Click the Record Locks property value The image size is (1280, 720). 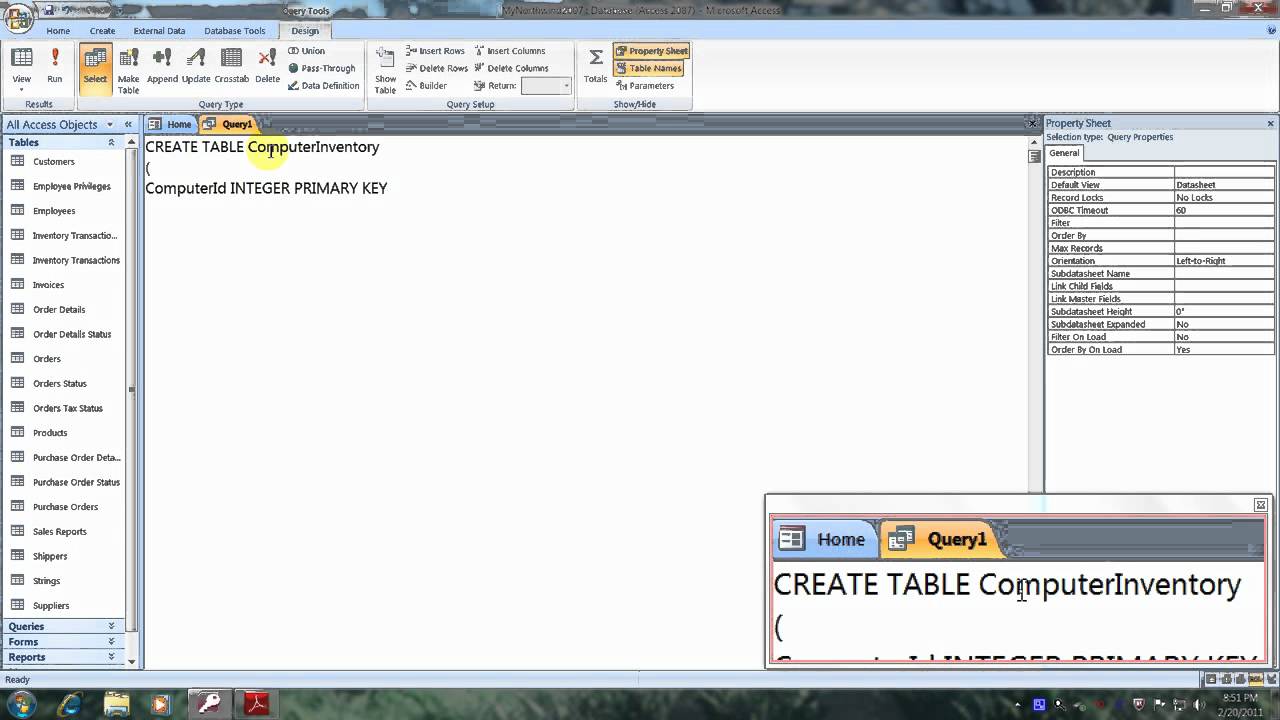[1224, 198]
